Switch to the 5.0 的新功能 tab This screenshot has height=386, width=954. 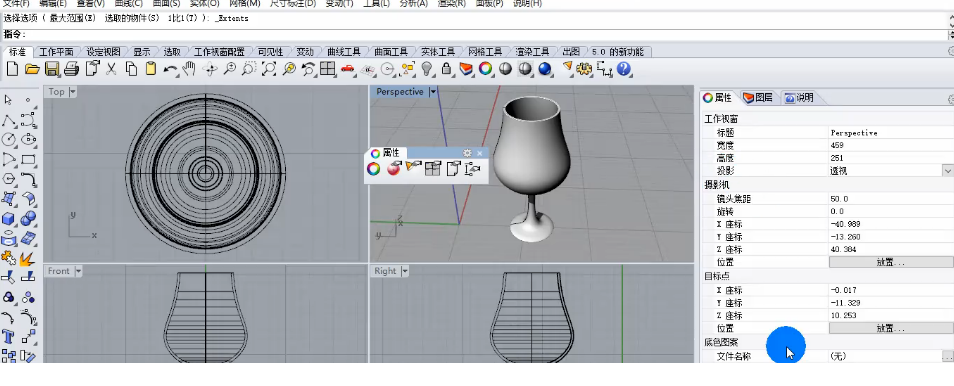coord(618,52)
